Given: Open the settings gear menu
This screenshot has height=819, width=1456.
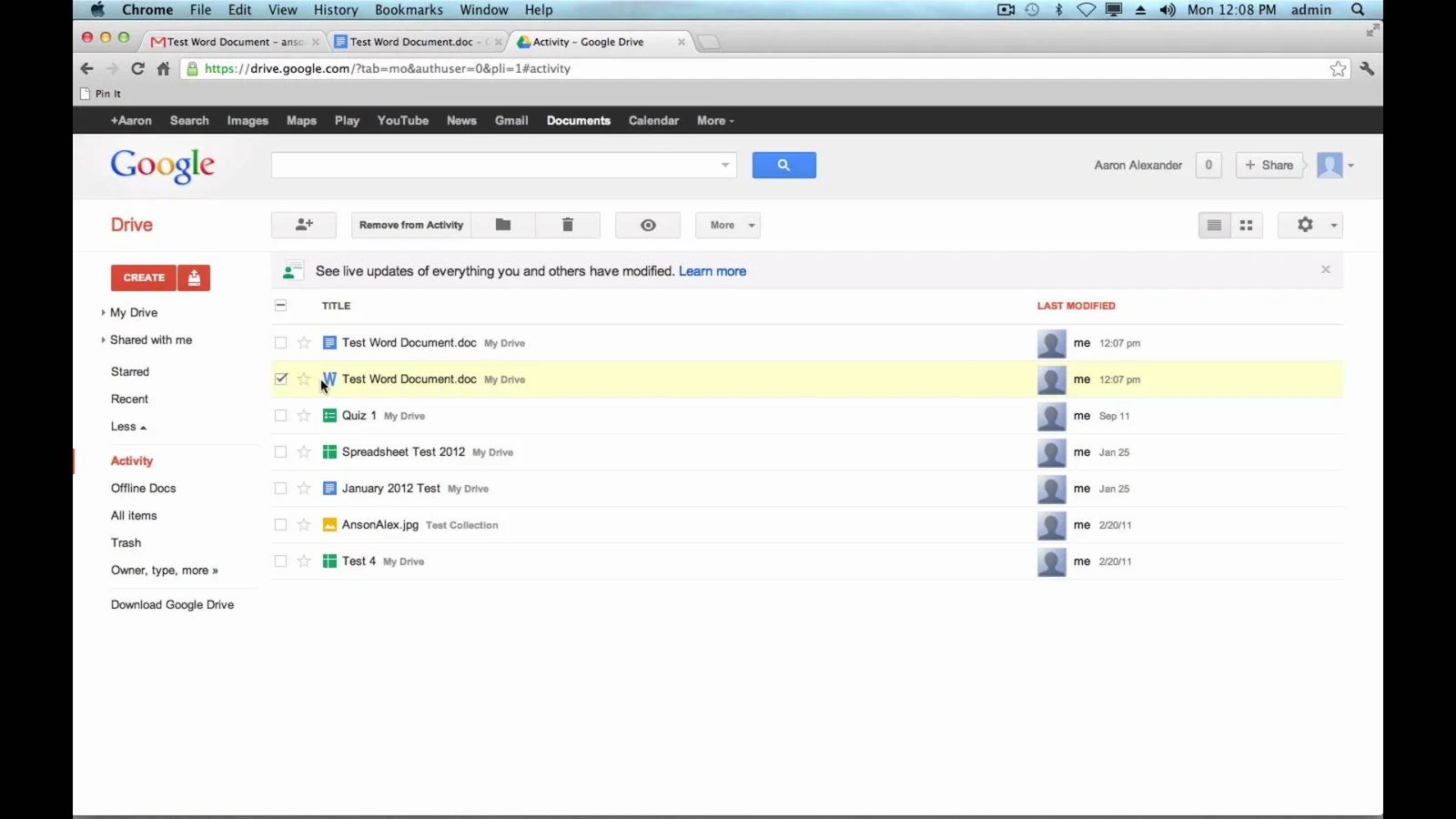Looking at the screenshot, I should (1305, 225).
